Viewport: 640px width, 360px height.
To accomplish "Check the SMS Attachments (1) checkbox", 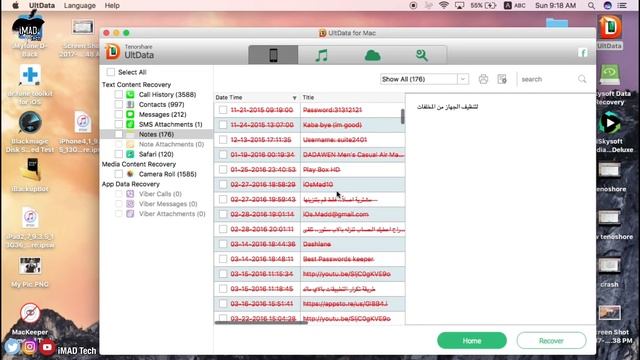I will tap(118, 124).
